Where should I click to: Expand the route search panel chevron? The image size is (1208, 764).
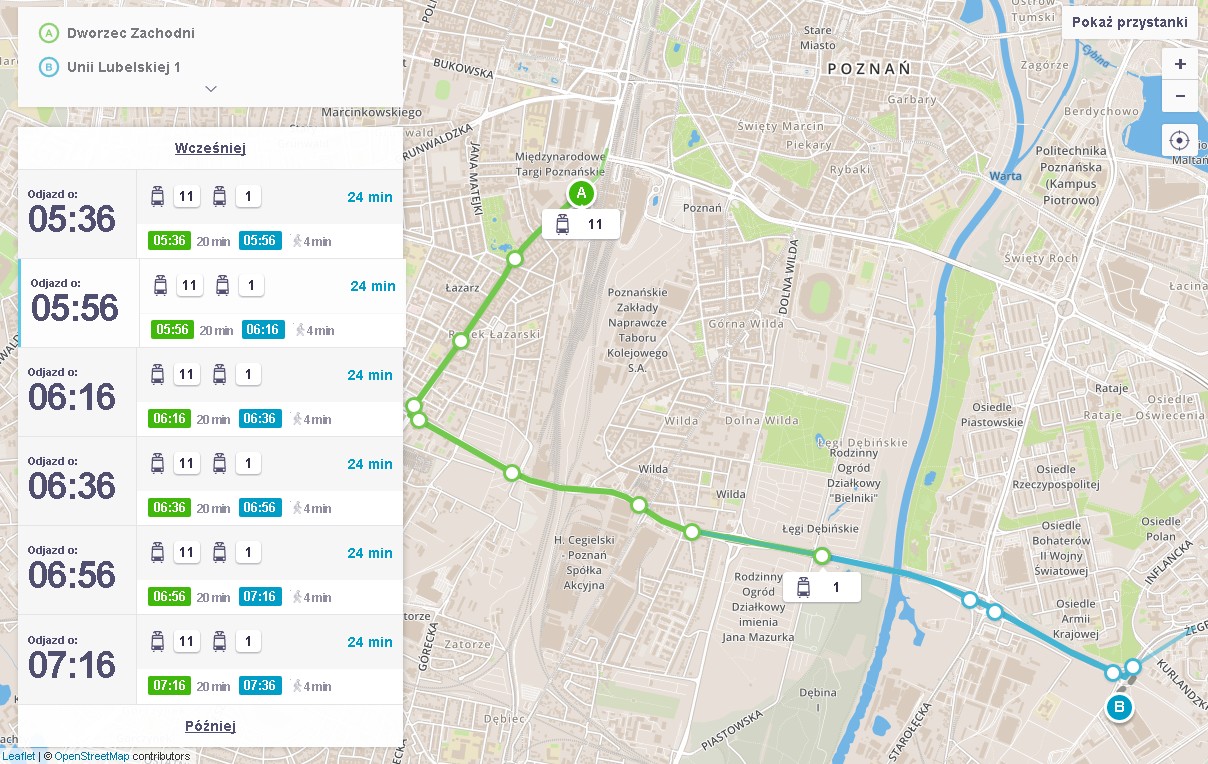[211, 89]
